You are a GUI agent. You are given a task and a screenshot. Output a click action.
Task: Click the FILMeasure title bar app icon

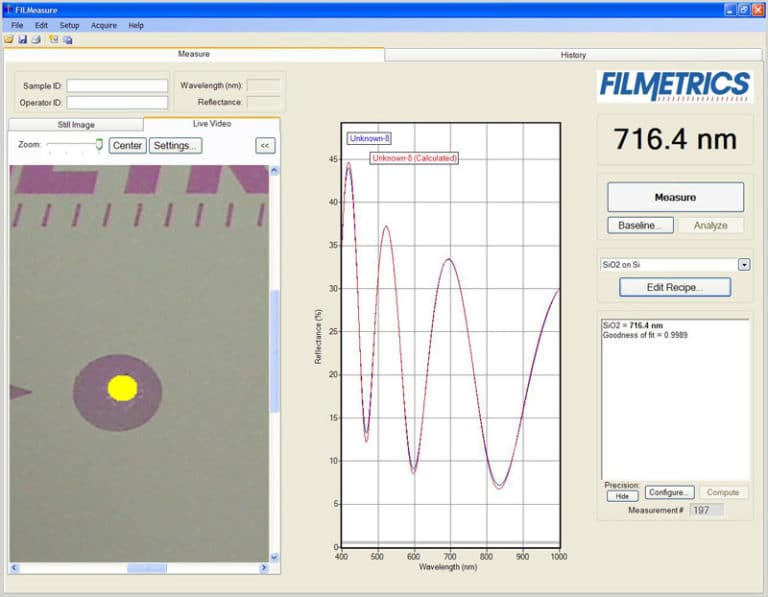[9, 9]
